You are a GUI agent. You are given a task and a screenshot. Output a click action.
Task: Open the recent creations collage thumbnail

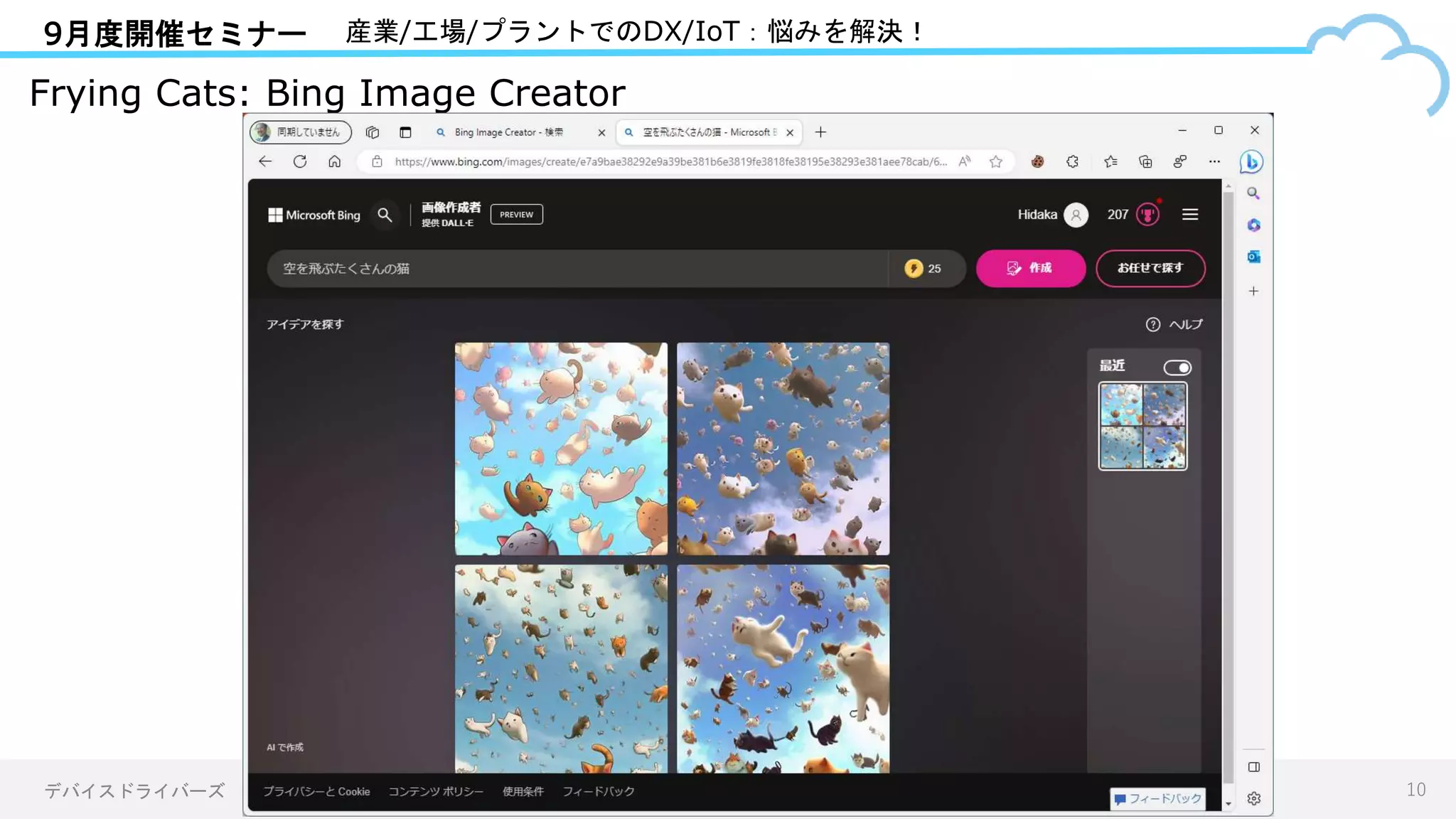1142,426
